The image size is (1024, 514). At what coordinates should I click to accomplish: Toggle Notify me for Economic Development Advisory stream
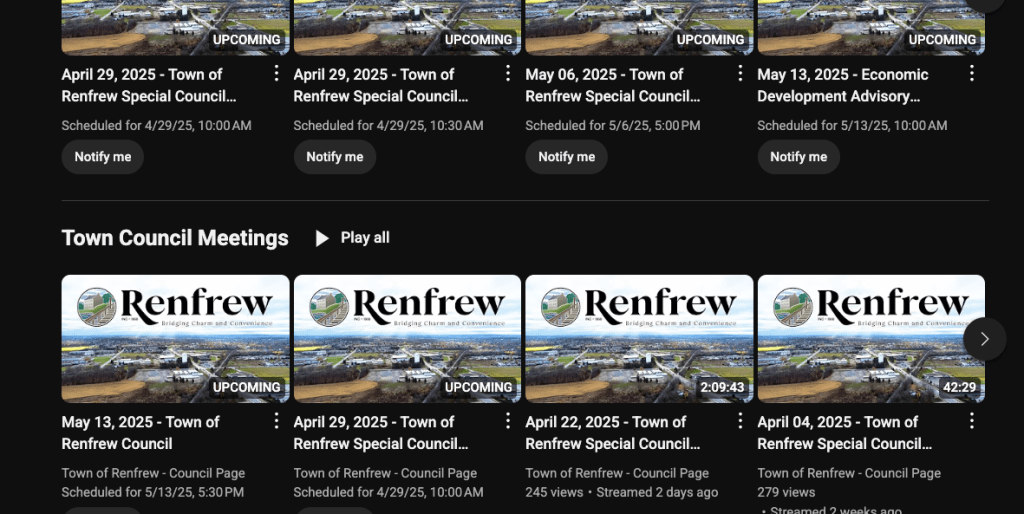(x=798, y=157)
